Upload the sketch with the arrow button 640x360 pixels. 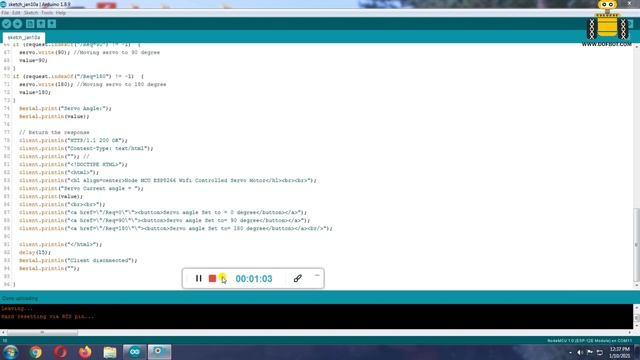click(x=17, y=24)
